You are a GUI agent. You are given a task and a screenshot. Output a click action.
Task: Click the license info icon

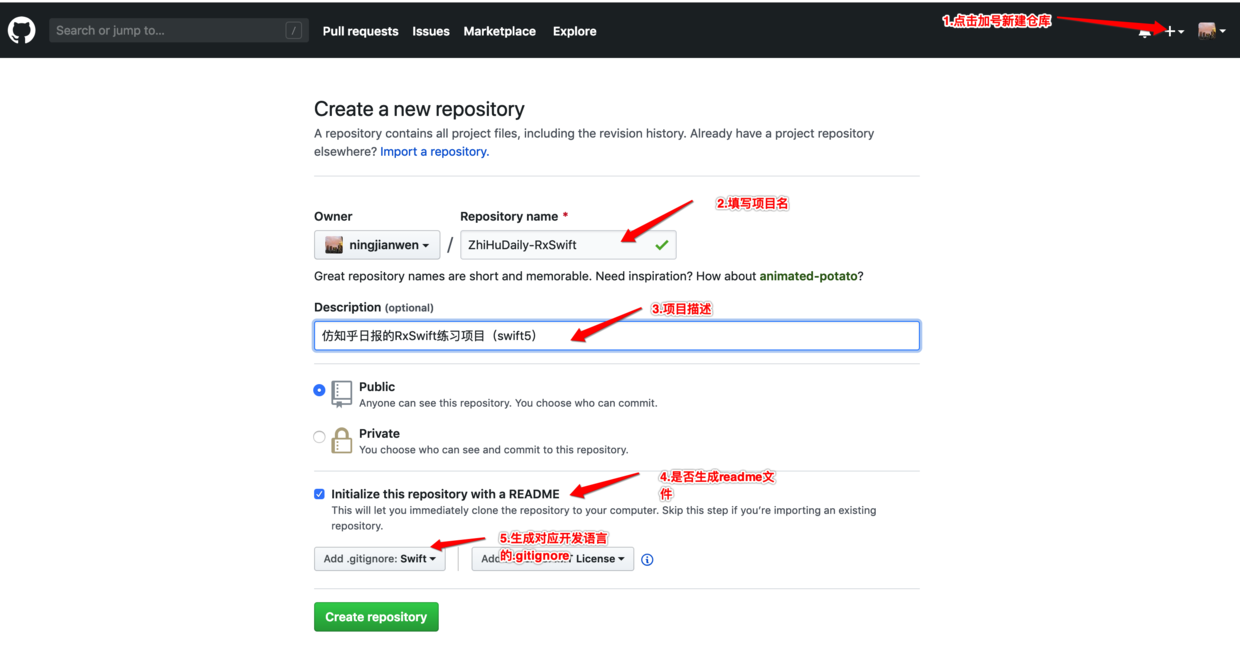click(647, 560)
